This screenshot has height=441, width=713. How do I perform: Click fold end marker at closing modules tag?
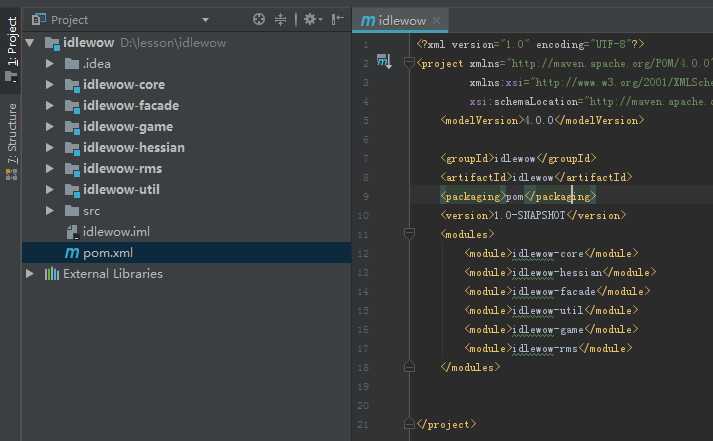(x=409, y=367)
